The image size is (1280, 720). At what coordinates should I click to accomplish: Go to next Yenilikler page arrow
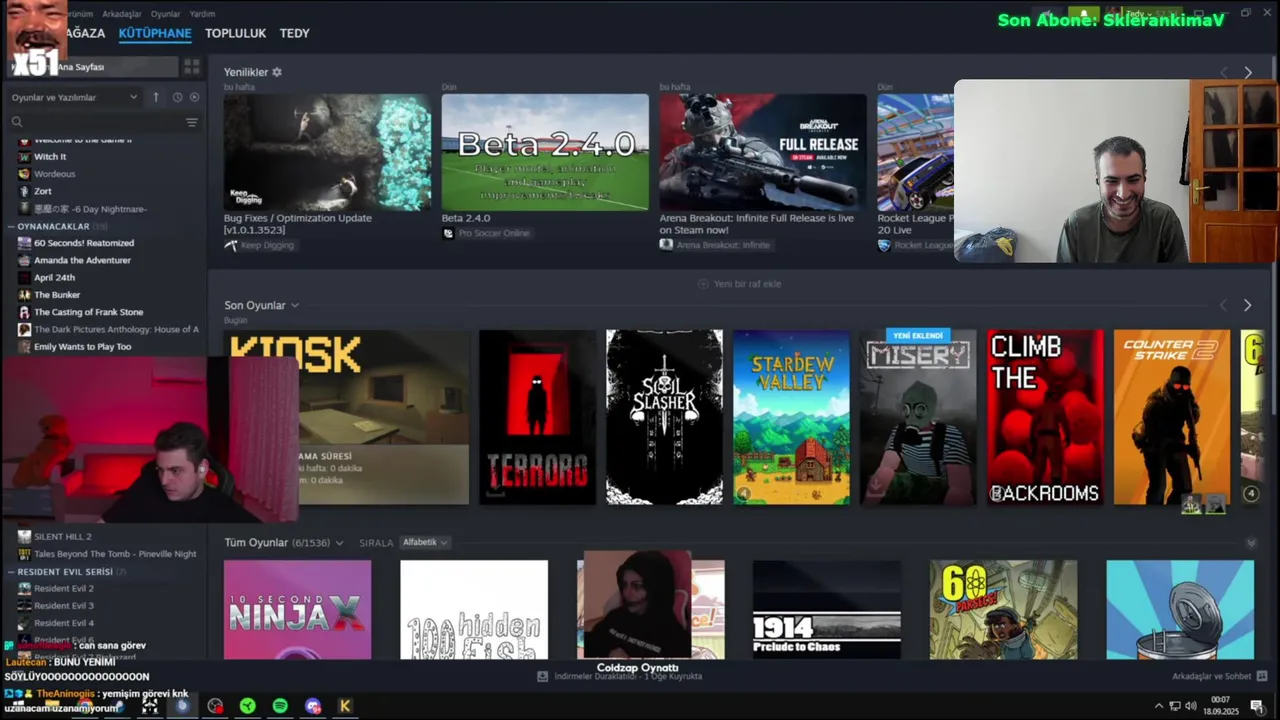click(1248, 72)
